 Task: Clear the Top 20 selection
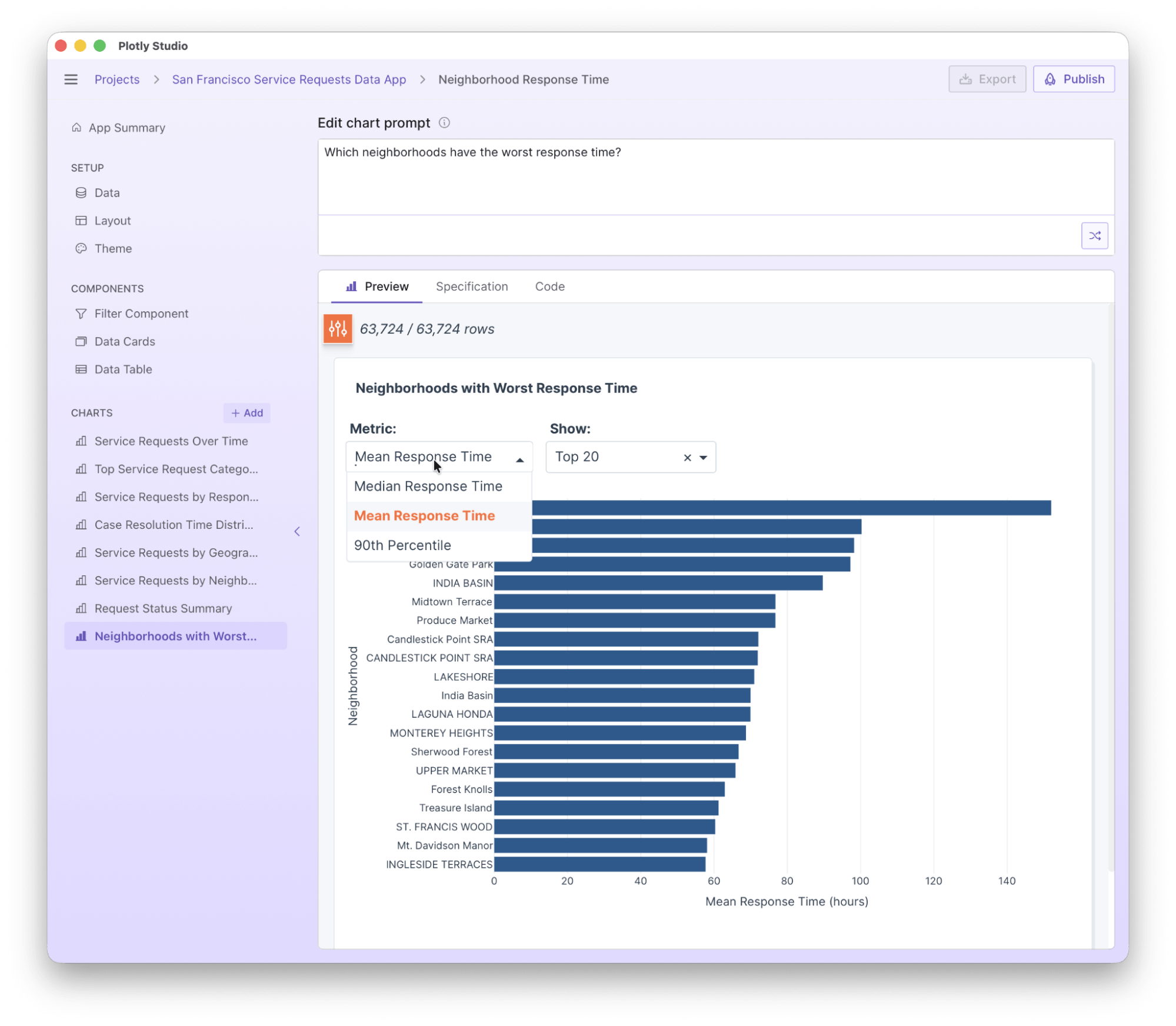tap(687, 458)
